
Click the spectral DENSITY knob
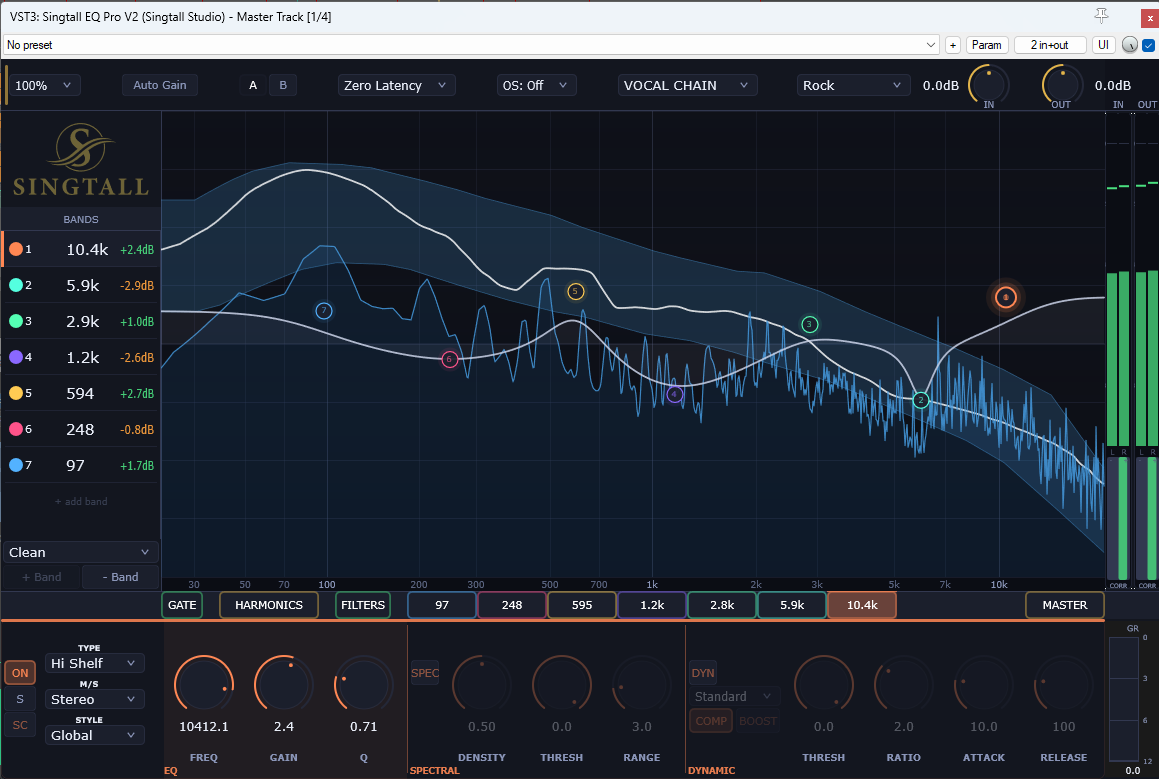(x=482, y=685)
